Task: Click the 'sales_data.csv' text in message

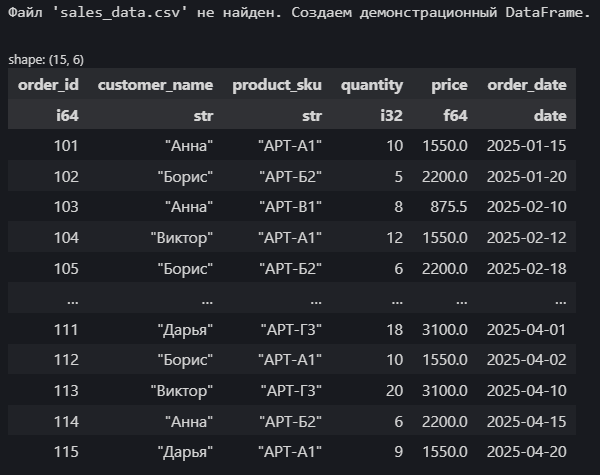Action: (120, 13)
